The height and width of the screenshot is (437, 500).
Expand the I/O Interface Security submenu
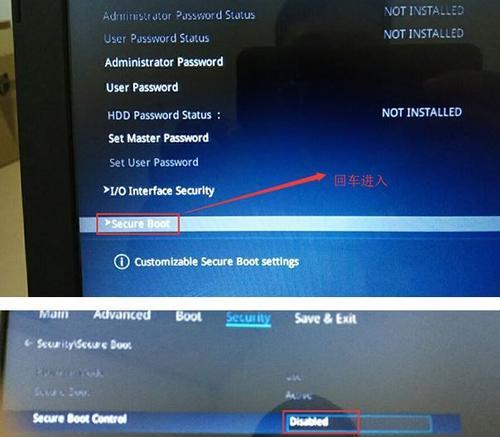point(159,191)
